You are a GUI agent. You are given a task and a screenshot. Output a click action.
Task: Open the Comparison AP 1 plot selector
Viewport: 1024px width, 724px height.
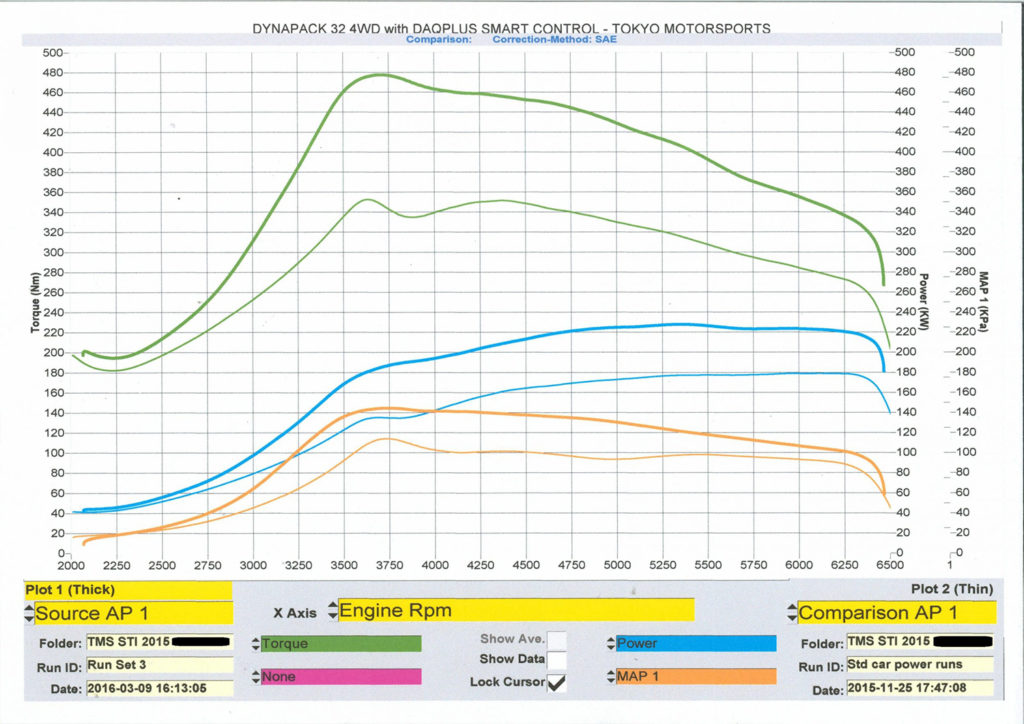[x=897, y=612]
